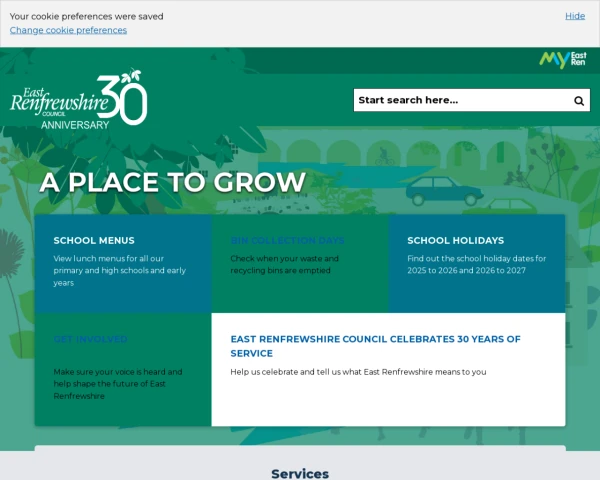The image size is (600, 480).
Task: Open the Council Celebrates 30 Years article
Action: pos(375,346)
